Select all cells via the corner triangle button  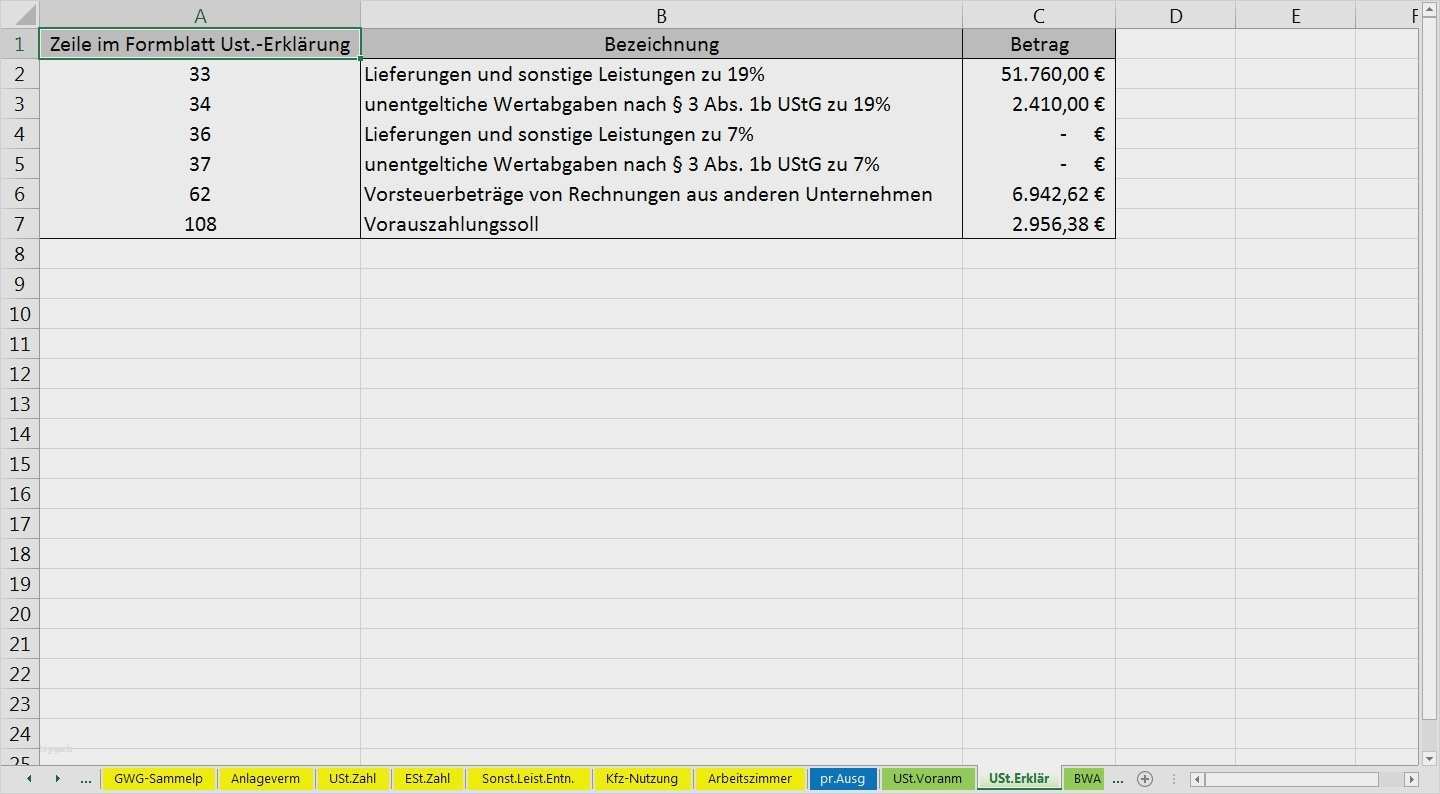22,15
